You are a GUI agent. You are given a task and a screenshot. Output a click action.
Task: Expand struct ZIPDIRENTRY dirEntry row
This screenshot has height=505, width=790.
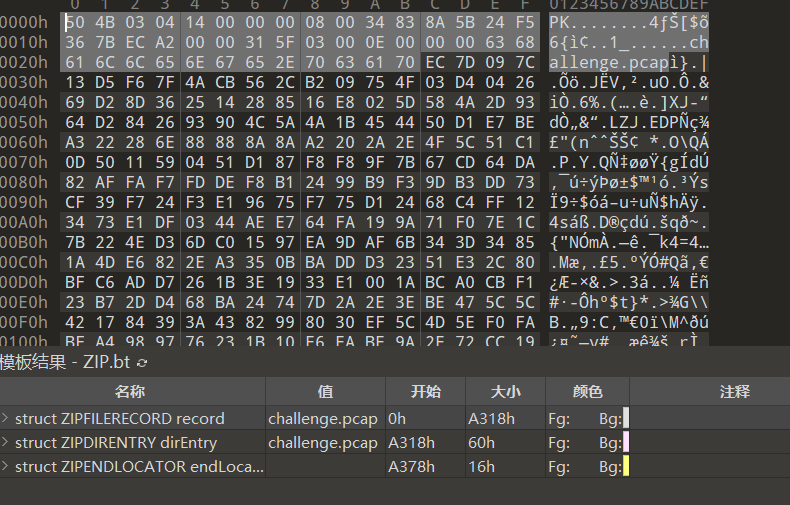[6, 442]
